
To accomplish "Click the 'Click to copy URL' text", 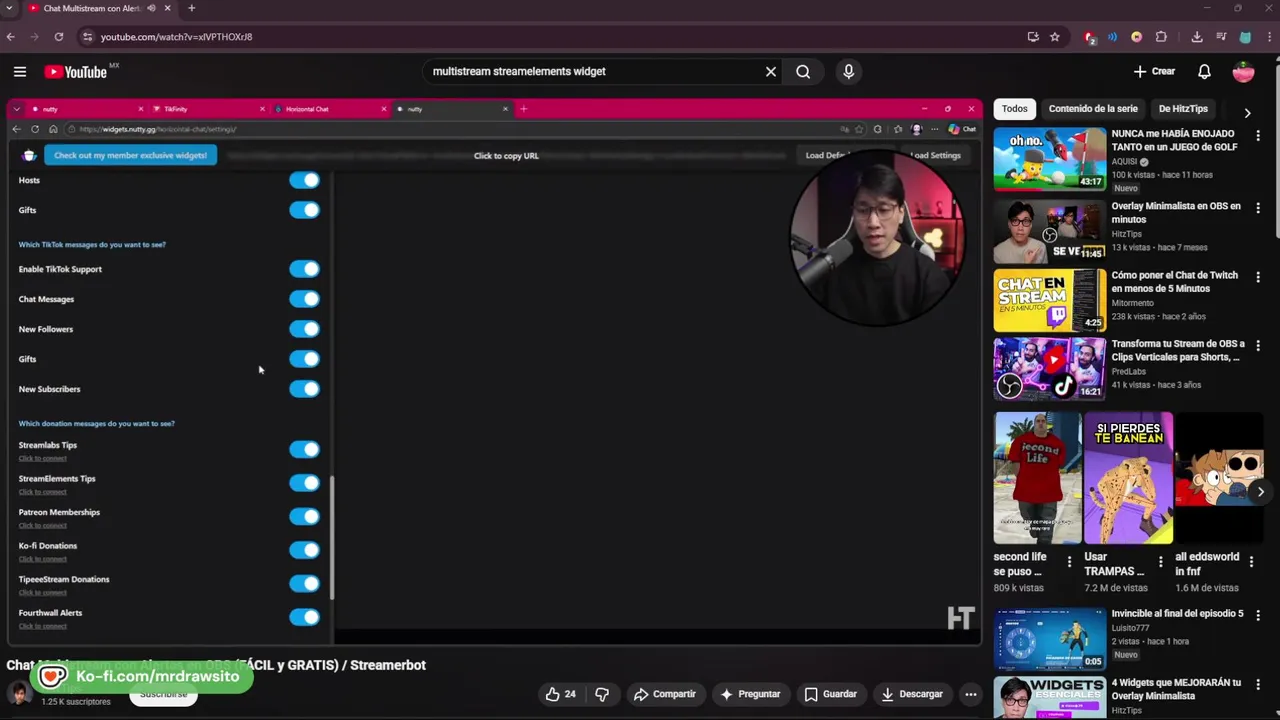I will tap(506, 156).
